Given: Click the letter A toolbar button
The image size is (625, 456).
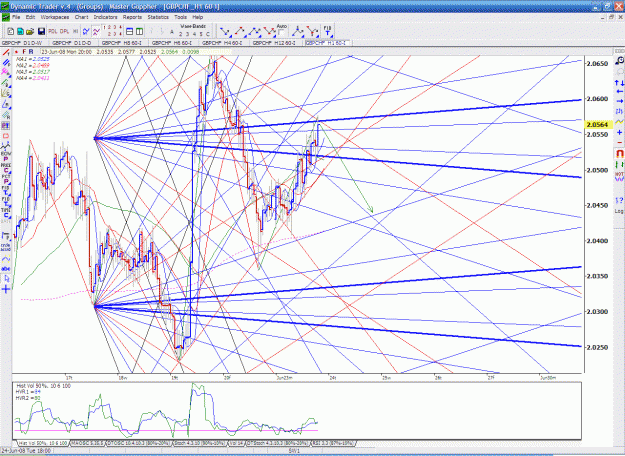Looking at the screenshot, I should 172,32.
